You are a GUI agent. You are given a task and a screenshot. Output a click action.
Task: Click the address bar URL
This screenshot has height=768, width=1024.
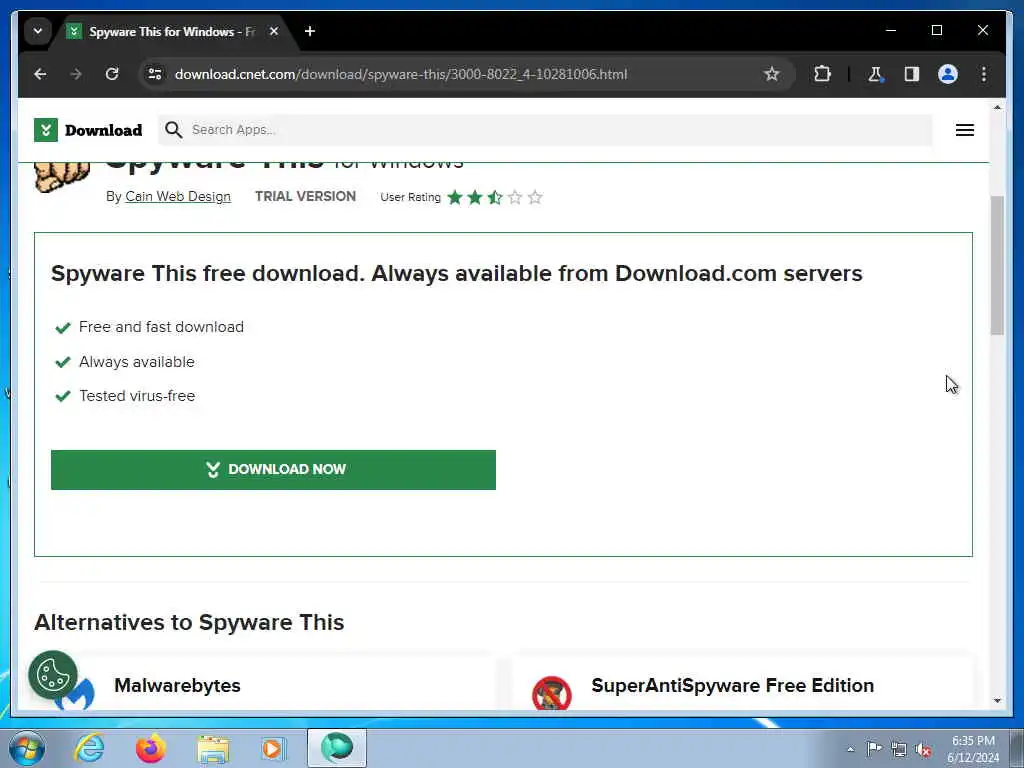[401, 74]
